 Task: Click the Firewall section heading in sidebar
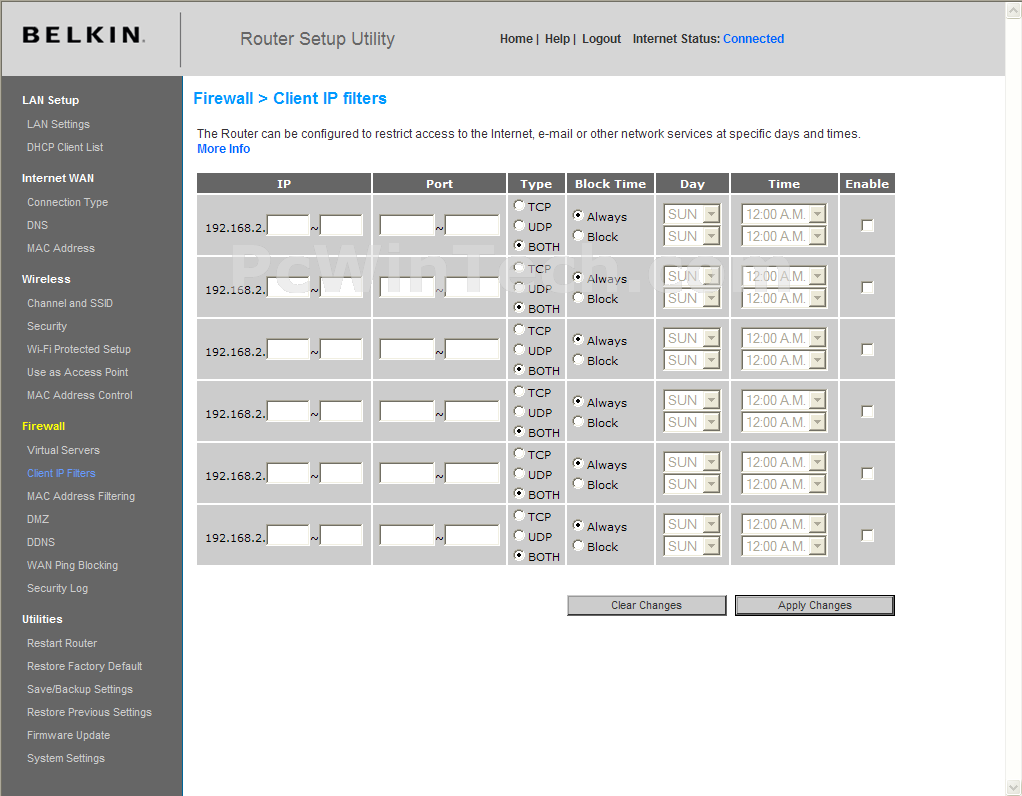tap(43, 426)
